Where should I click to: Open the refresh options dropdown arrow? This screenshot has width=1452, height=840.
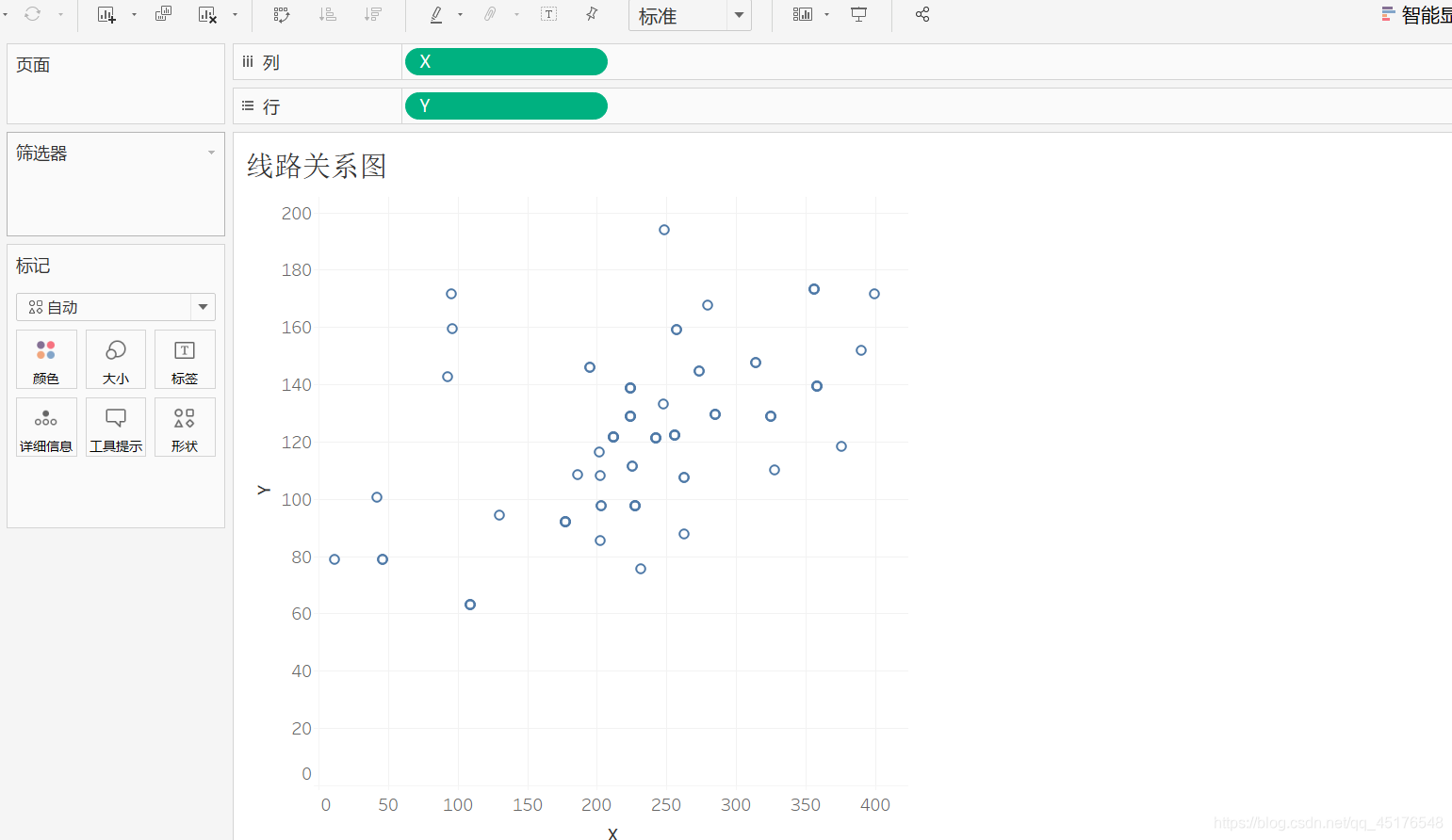point(60,14)
